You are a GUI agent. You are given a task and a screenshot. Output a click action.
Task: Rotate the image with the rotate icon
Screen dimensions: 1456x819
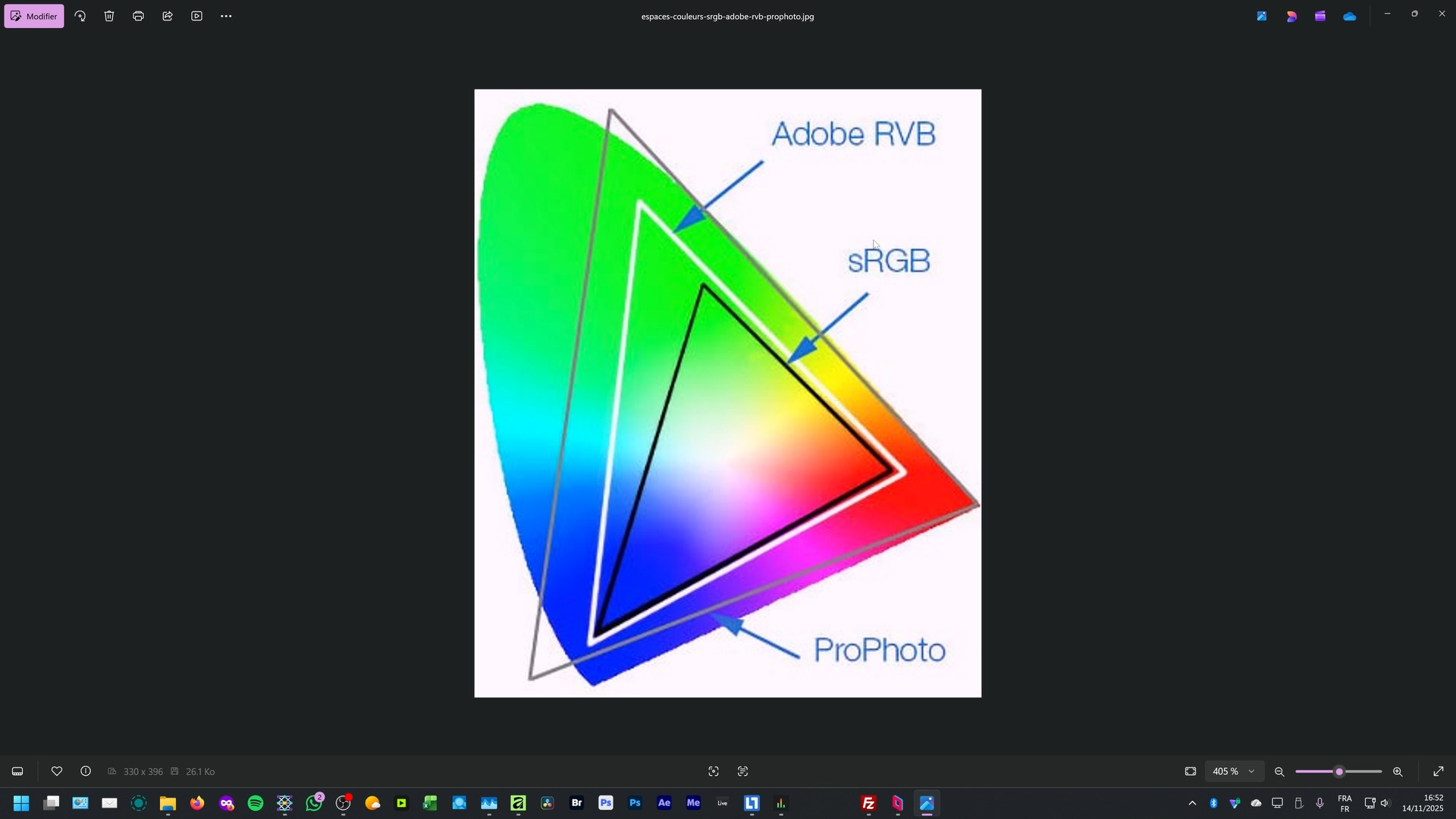click(80, 16)
